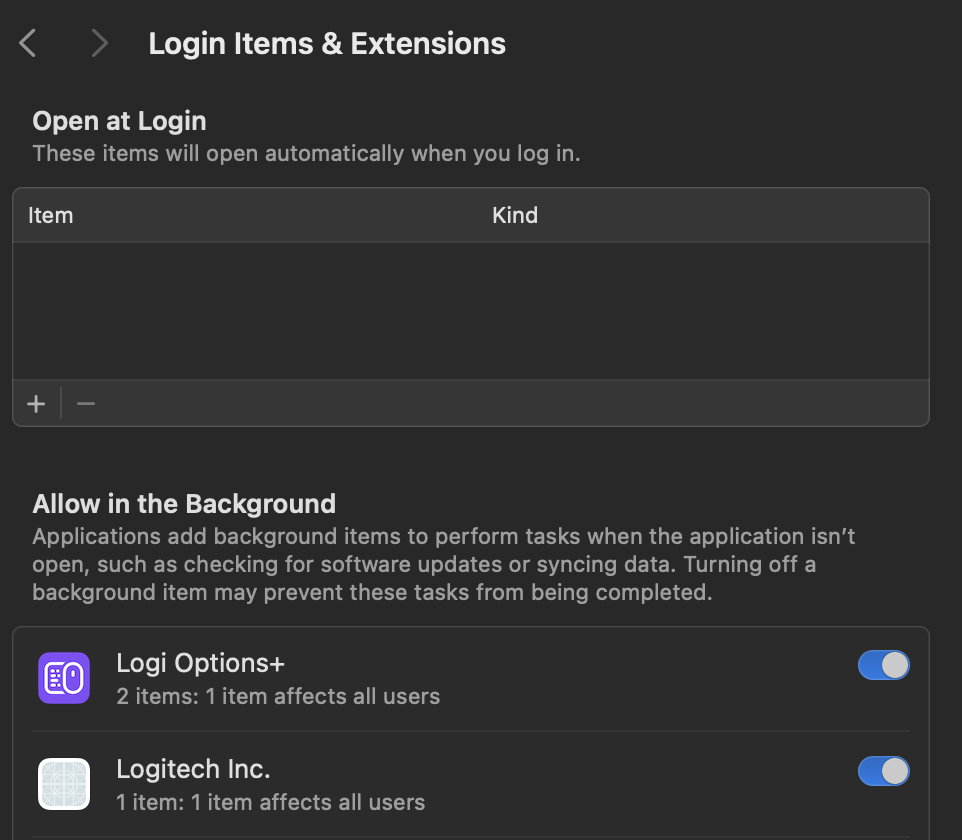Click the empty Open at Login list
Viewport: 962px width, 840px height.
coord(470,310)
